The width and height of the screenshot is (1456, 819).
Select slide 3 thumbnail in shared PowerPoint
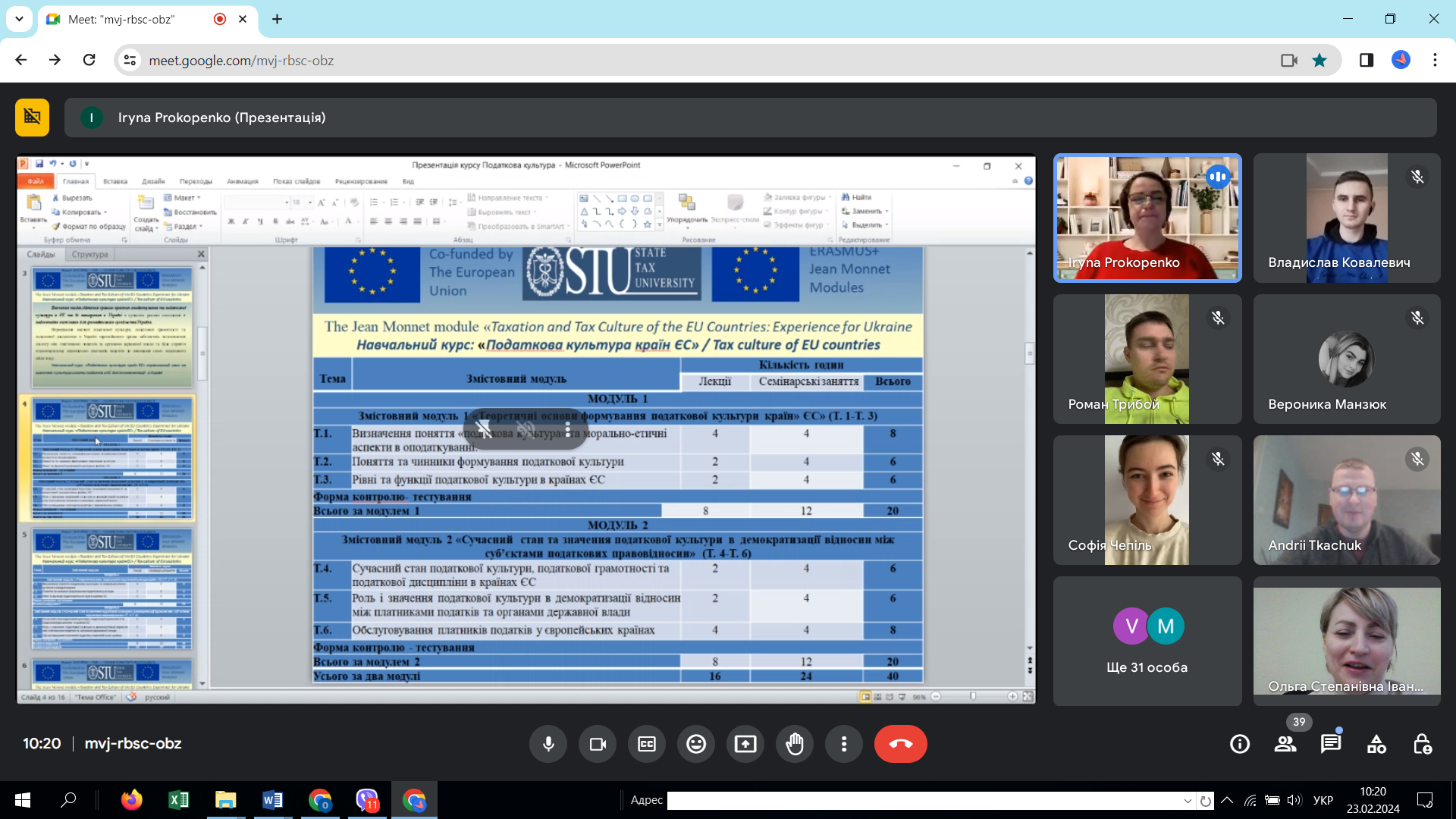[x=112, y=327]
